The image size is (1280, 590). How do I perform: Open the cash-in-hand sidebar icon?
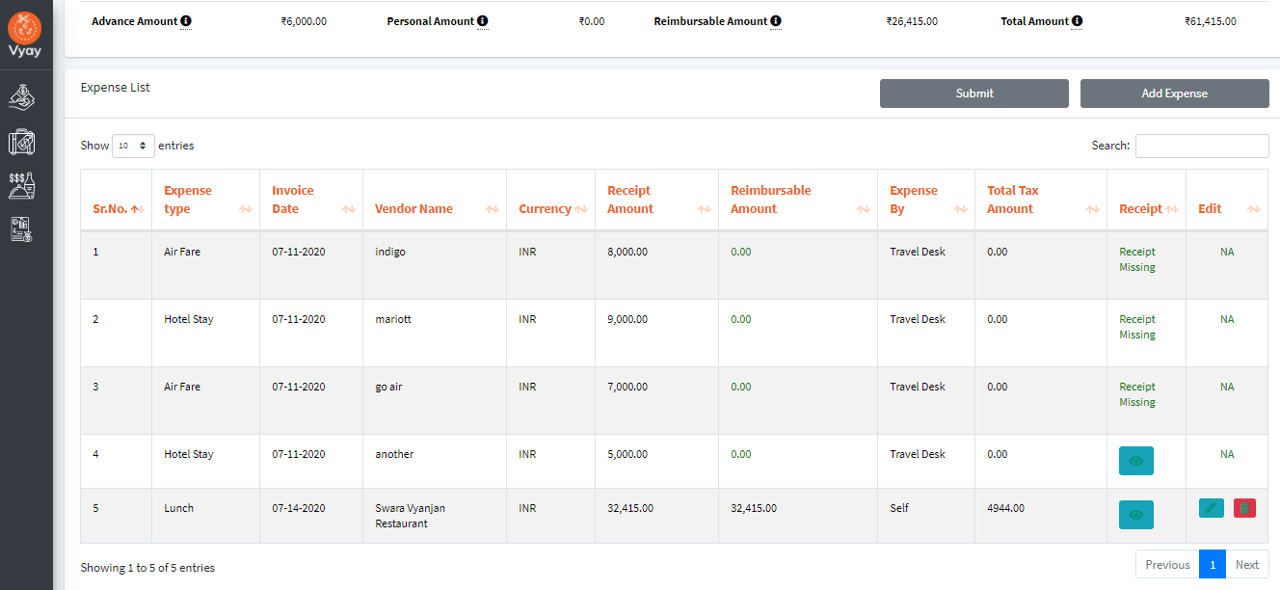(x=22, y=97)
